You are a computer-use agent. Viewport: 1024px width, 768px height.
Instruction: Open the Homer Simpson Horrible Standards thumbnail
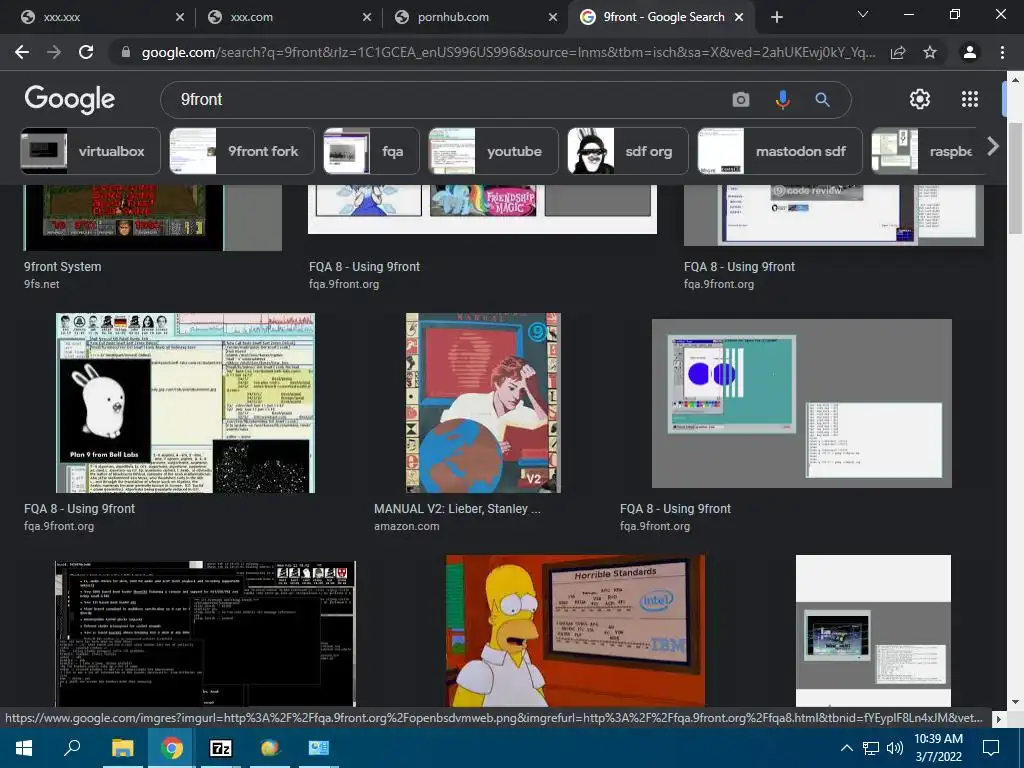pyautogui.click(x=575, y=631)
